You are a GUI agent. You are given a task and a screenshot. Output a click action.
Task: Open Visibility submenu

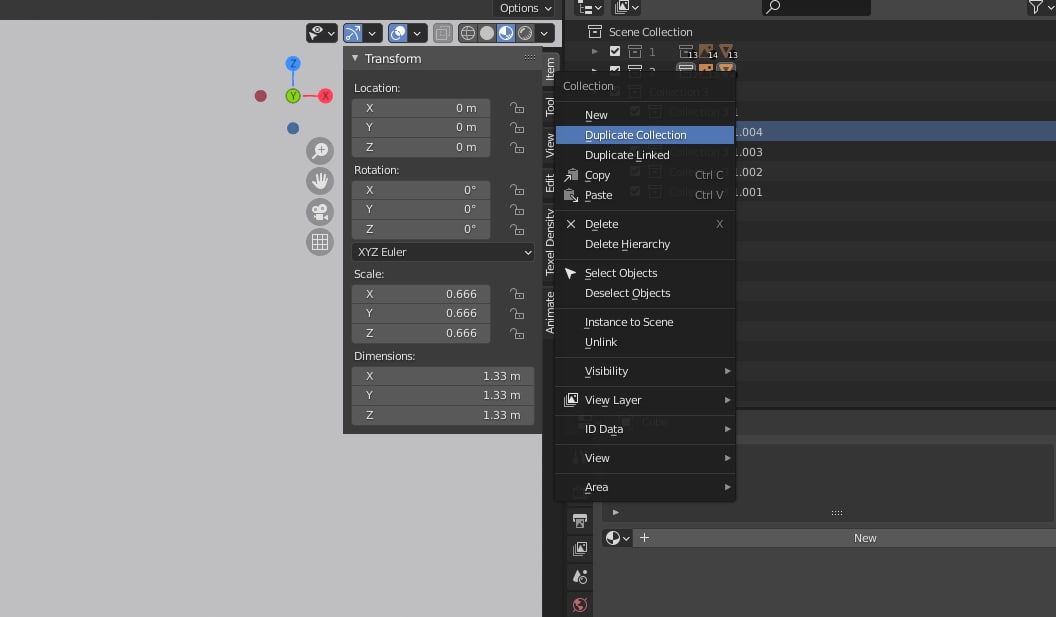[x=645, y=371]
